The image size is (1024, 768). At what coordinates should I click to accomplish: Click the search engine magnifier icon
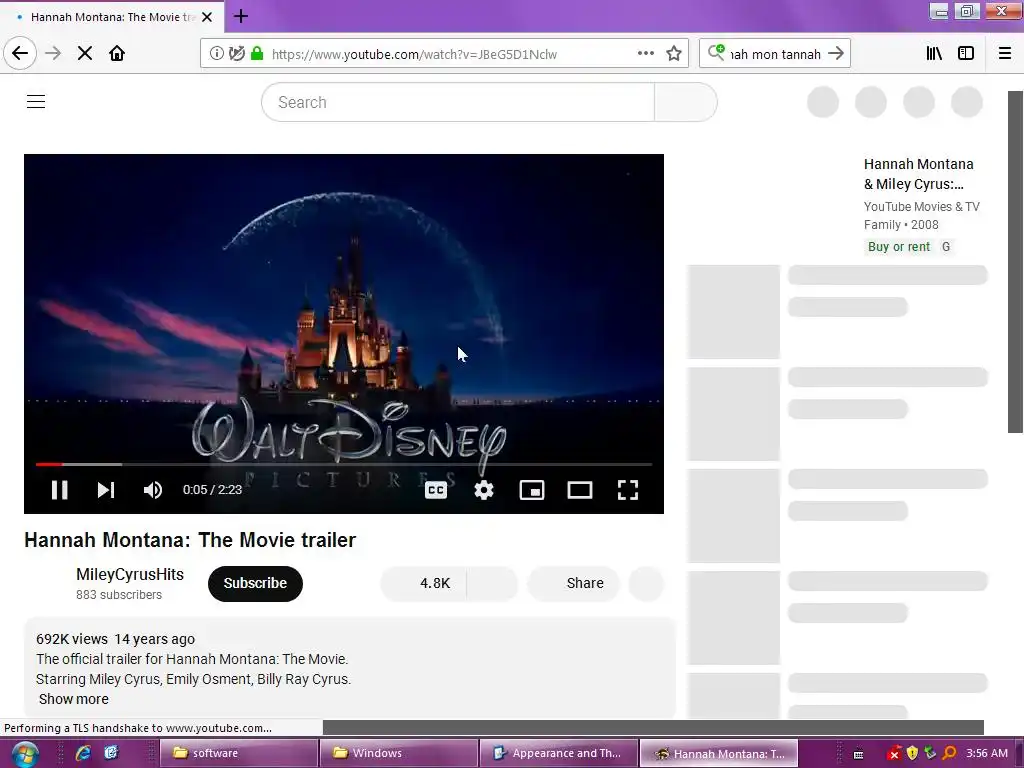tap(716, 52)
